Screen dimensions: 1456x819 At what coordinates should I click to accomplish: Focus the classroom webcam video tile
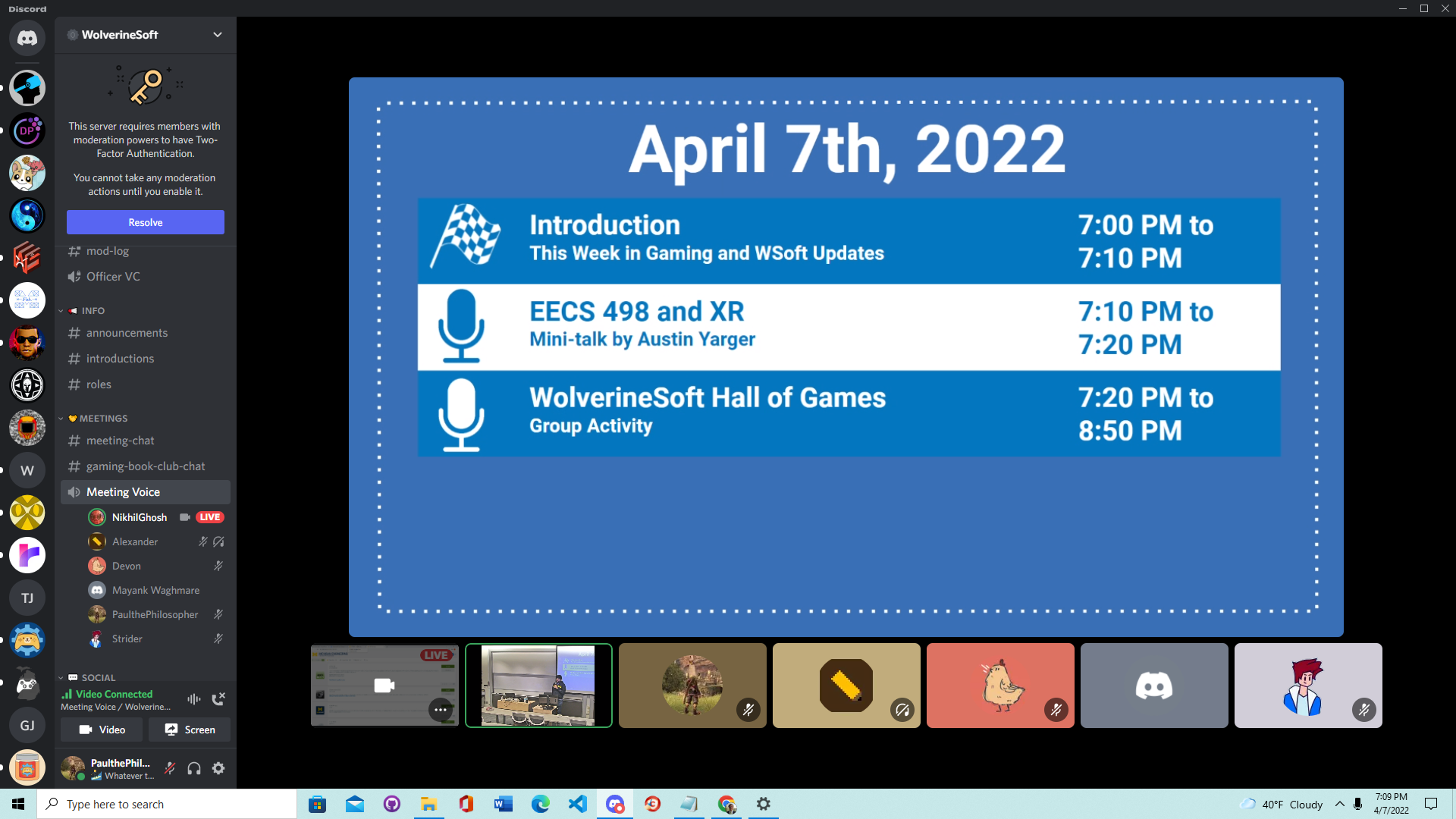tap(538, 686)
